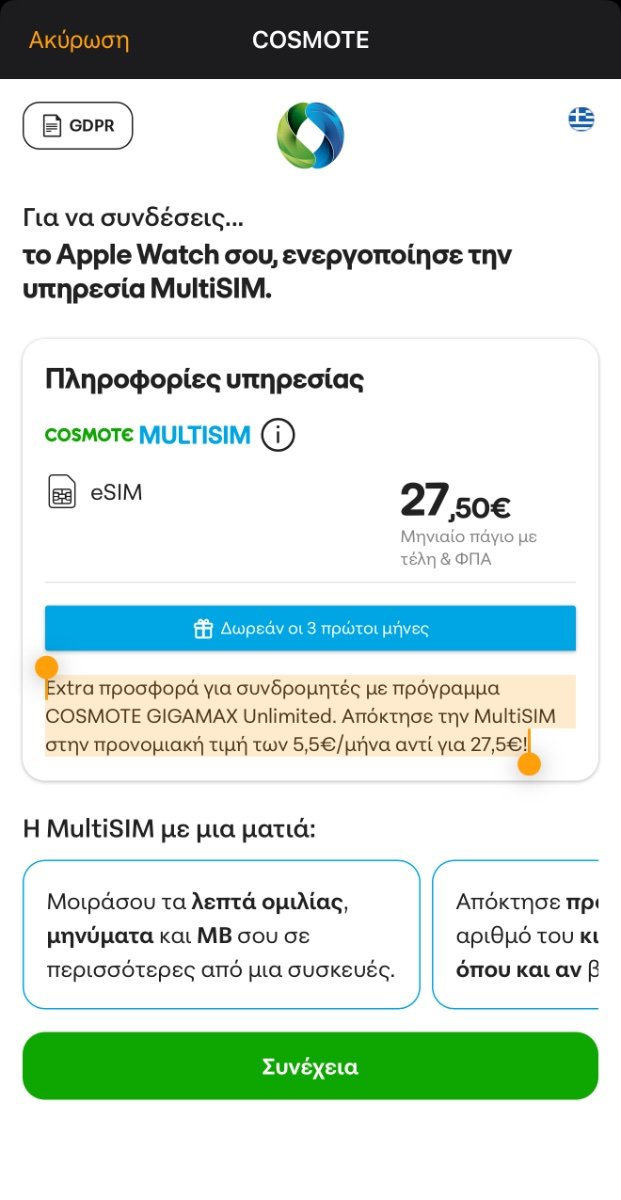
Task: Switch language via the Greek flag icon
Action: pyautogui.click(x=581, y=120)
